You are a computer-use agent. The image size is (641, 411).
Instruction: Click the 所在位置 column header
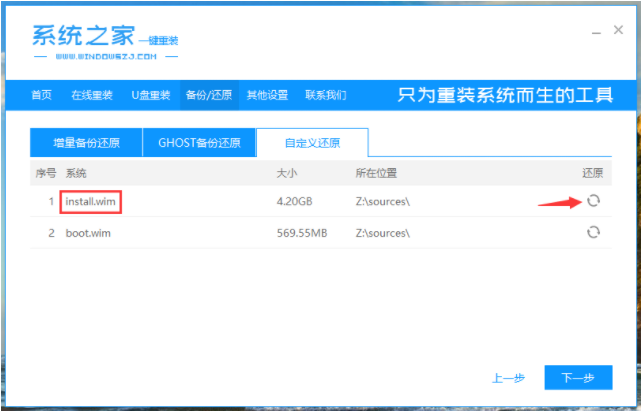tap(376, 173)
